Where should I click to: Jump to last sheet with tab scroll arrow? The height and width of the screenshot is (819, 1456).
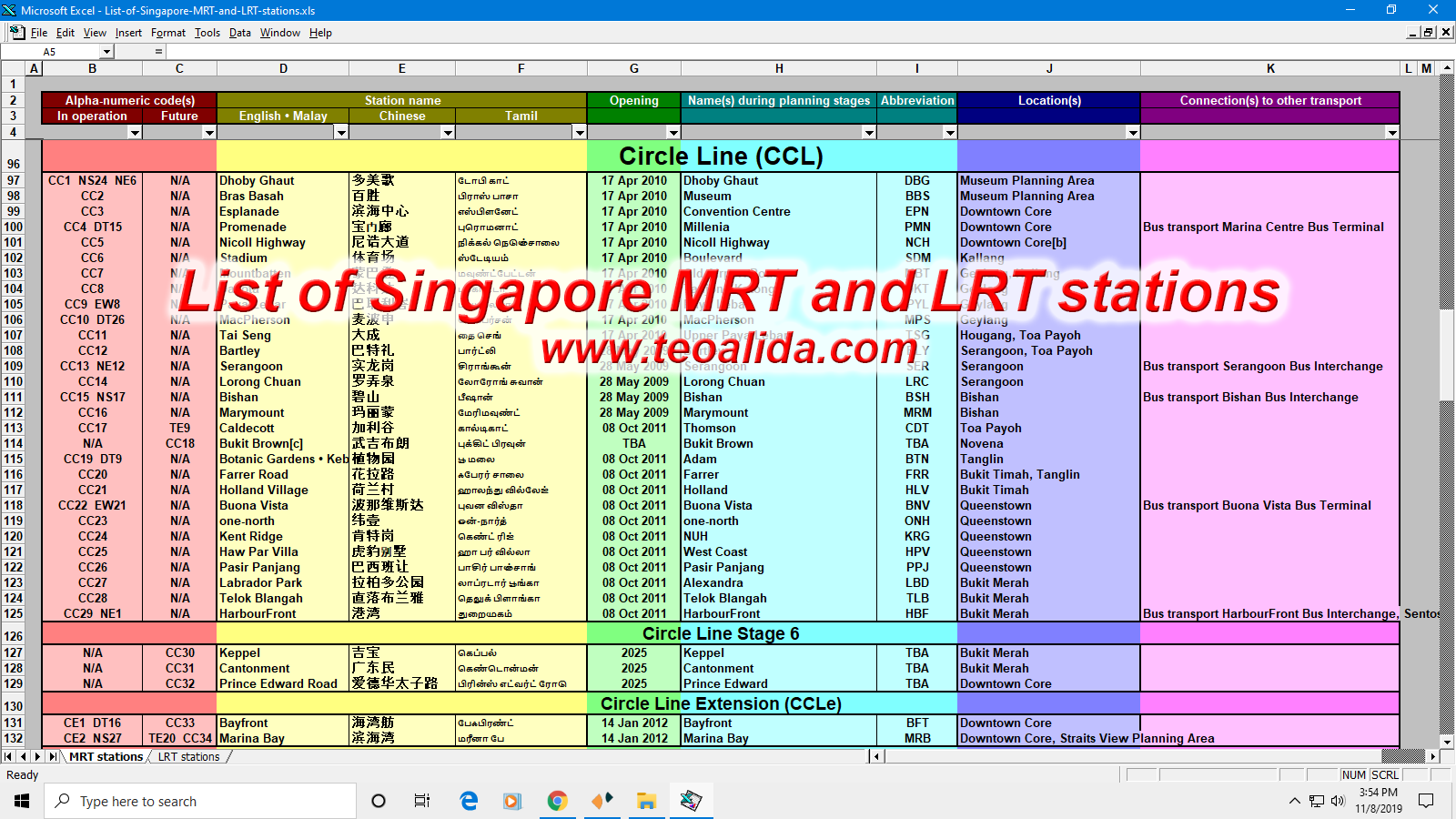53,756
